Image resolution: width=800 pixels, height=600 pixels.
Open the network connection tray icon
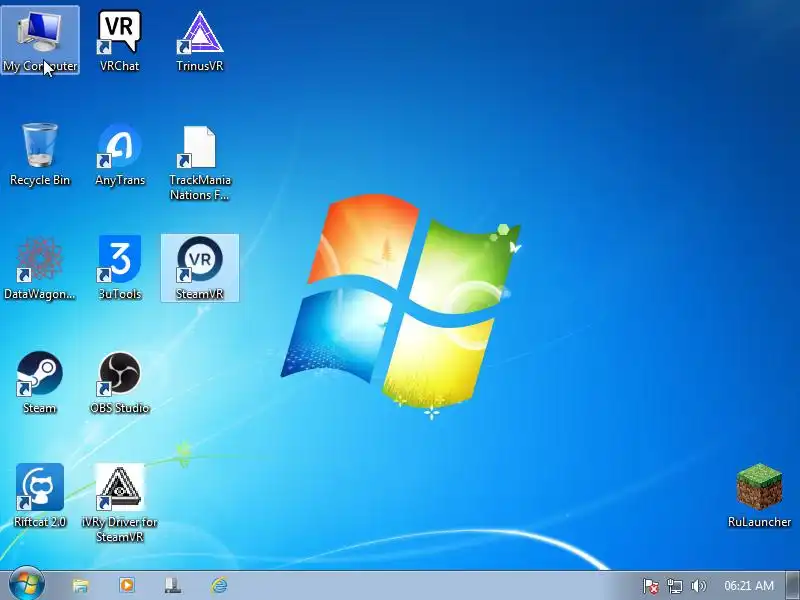click(x=674, y=586)
